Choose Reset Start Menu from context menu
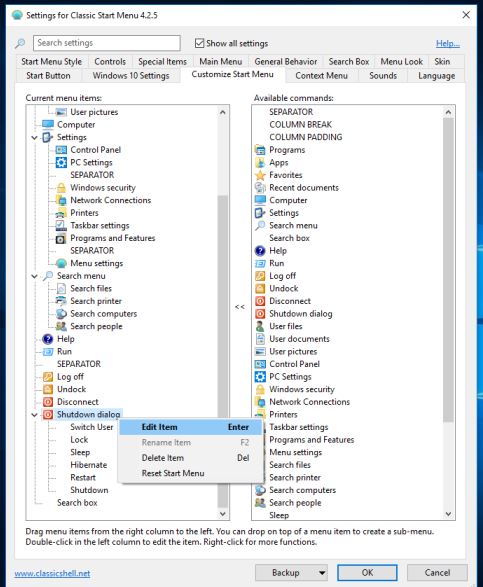This screenshot has width=483, height=587. (x=191, y=473)
